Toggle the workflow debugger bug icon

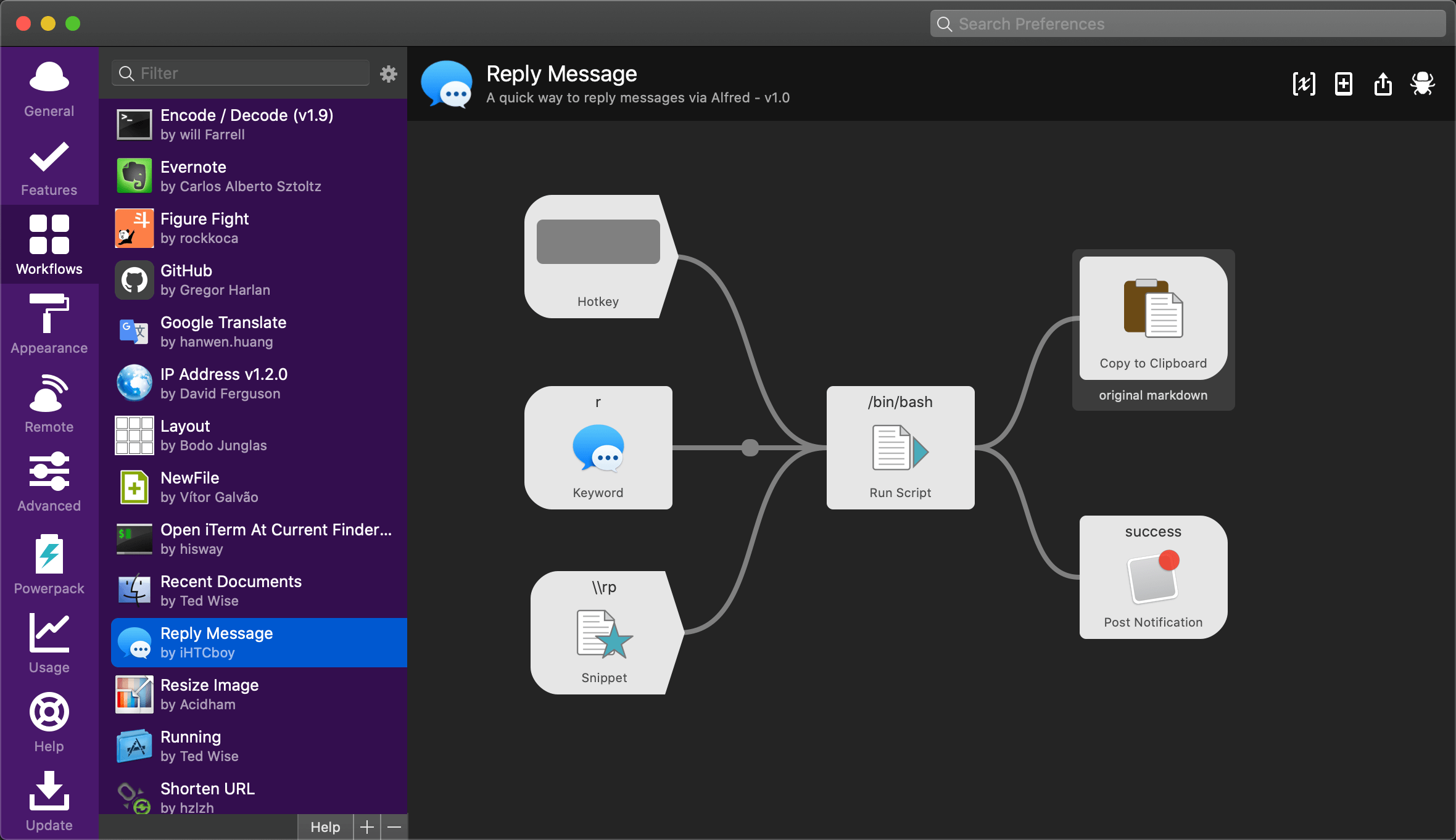[x=1423, y=84]
